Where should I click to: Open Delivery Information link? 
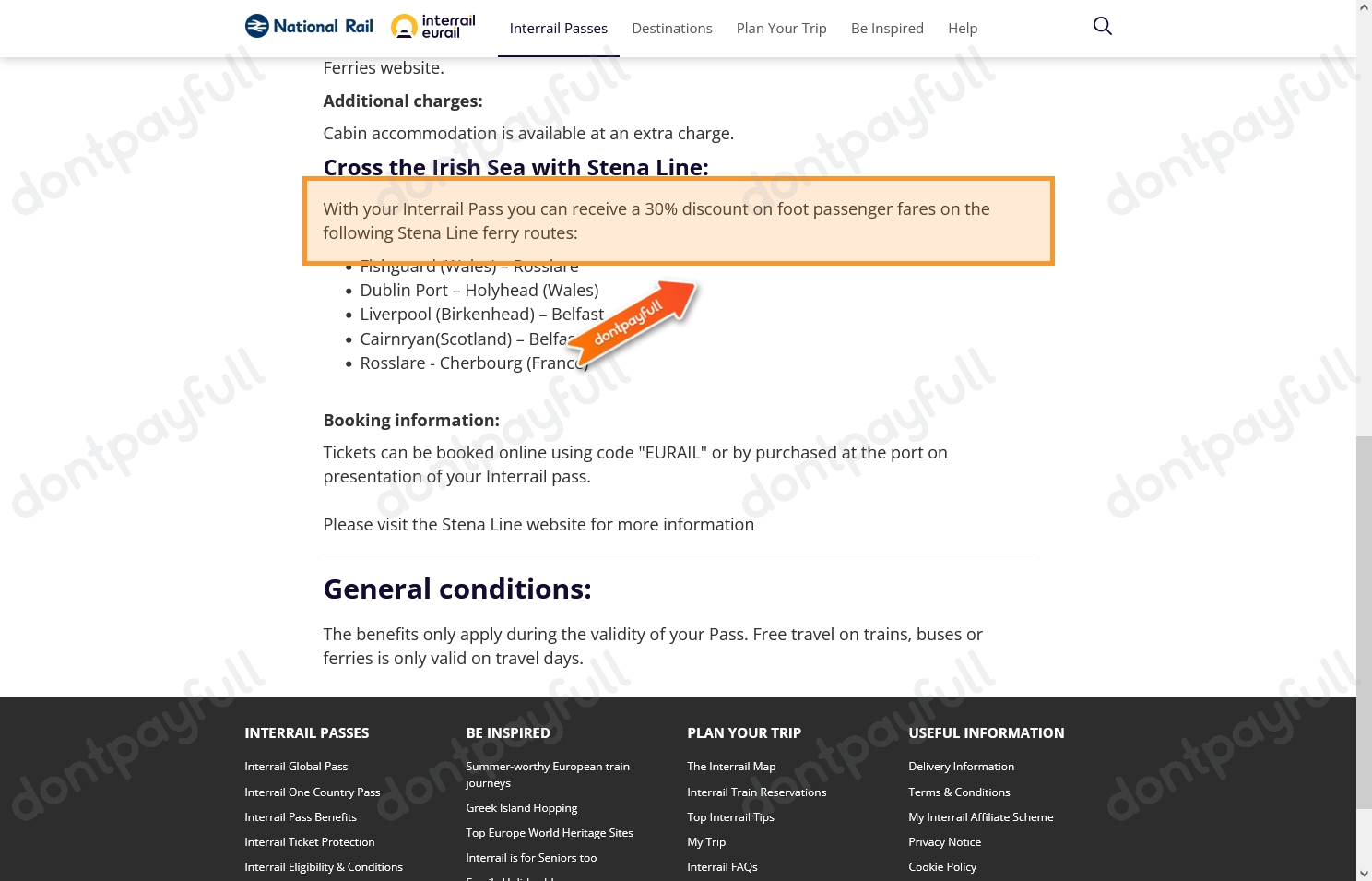point(961,767)
